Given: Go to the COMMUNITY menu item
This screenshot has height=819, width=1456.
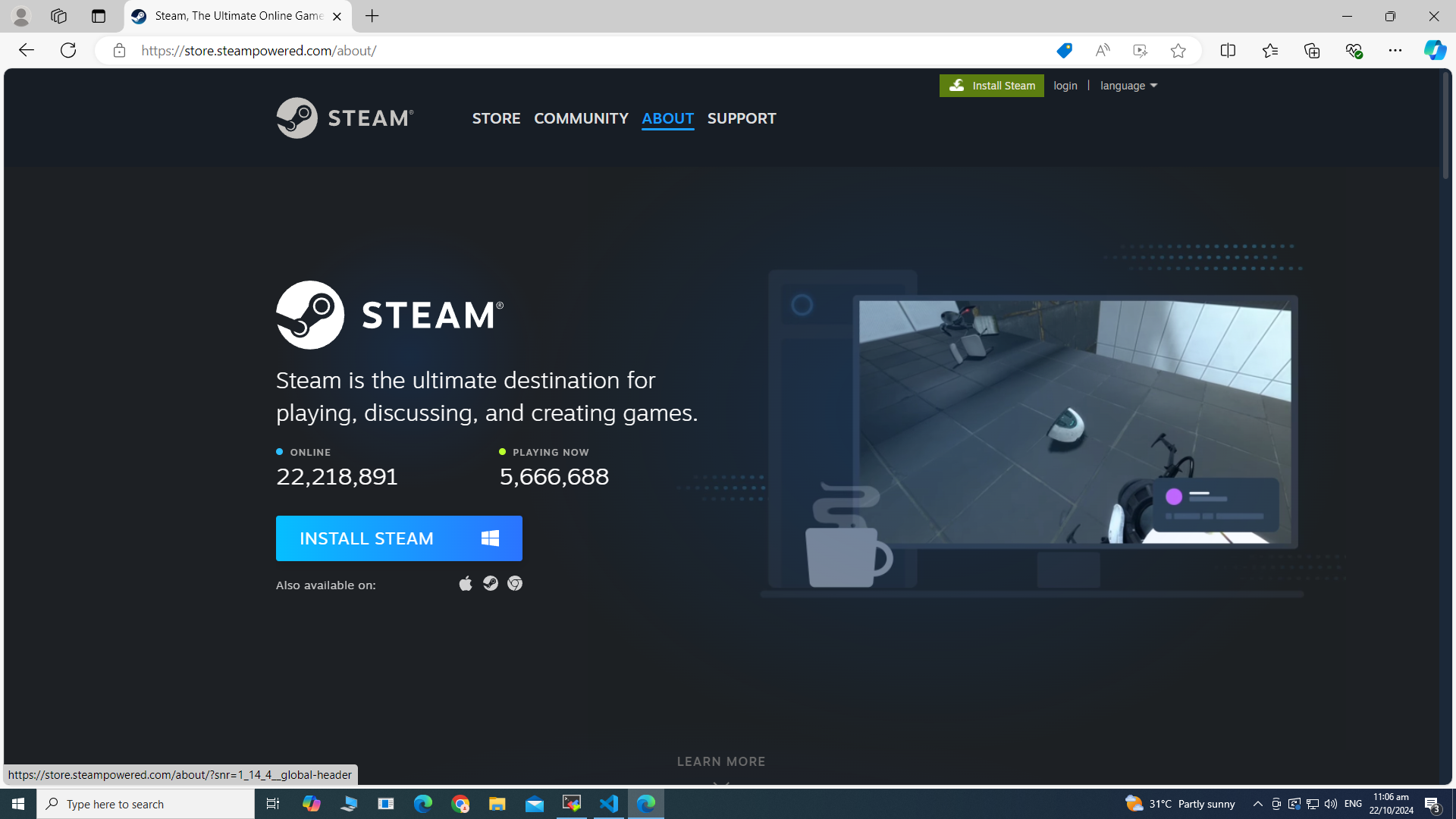Looking at the screenshot, I should pos(581,118).
